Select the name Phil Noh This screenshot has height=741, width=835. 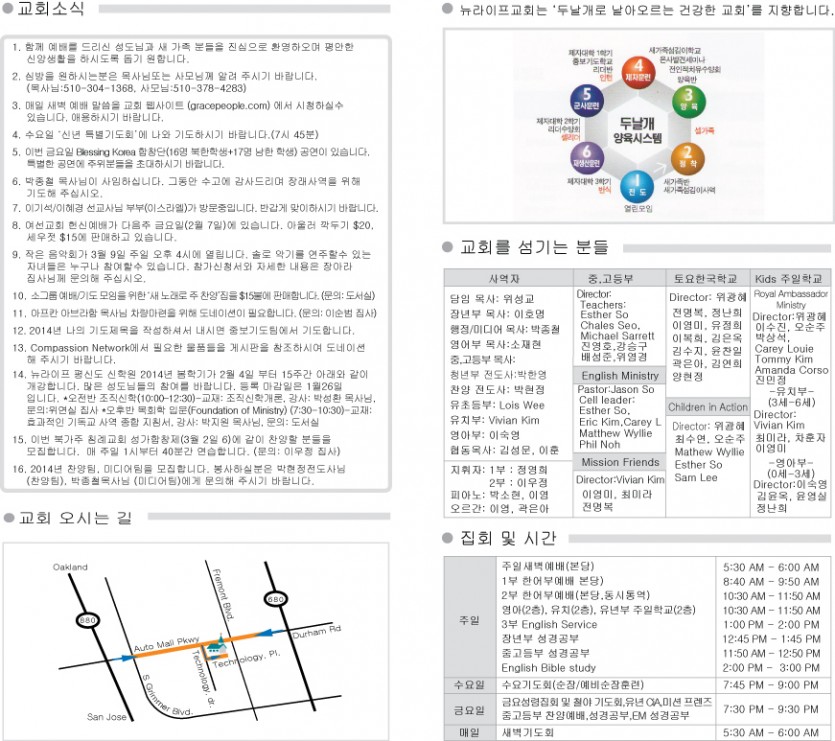(x=600, y=444)
